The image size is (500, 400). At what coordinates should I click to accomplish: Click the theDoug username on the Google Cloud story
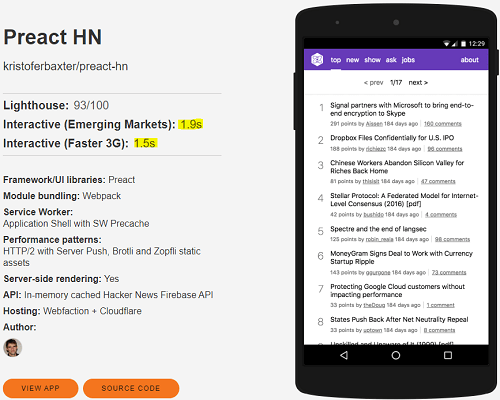[374, 305]
